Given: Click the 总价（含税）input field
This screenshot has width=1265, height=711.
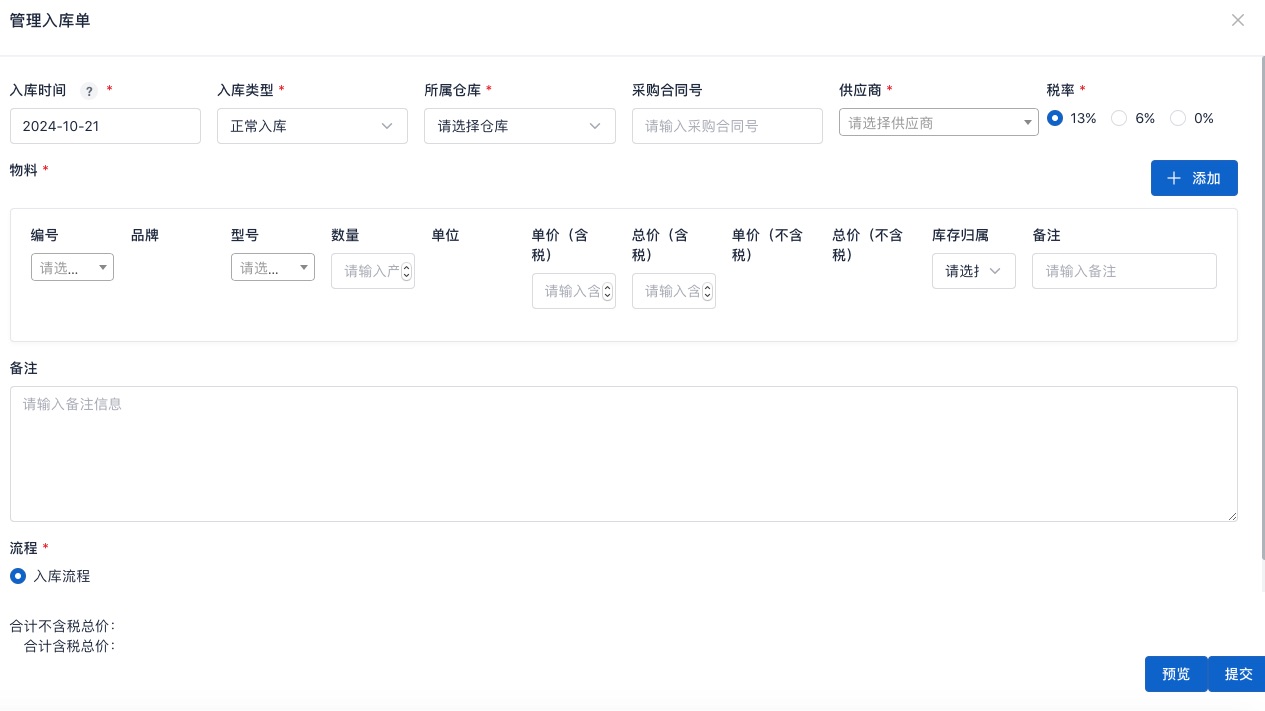Looking at the screenshot, I should [x=674, y=291].
